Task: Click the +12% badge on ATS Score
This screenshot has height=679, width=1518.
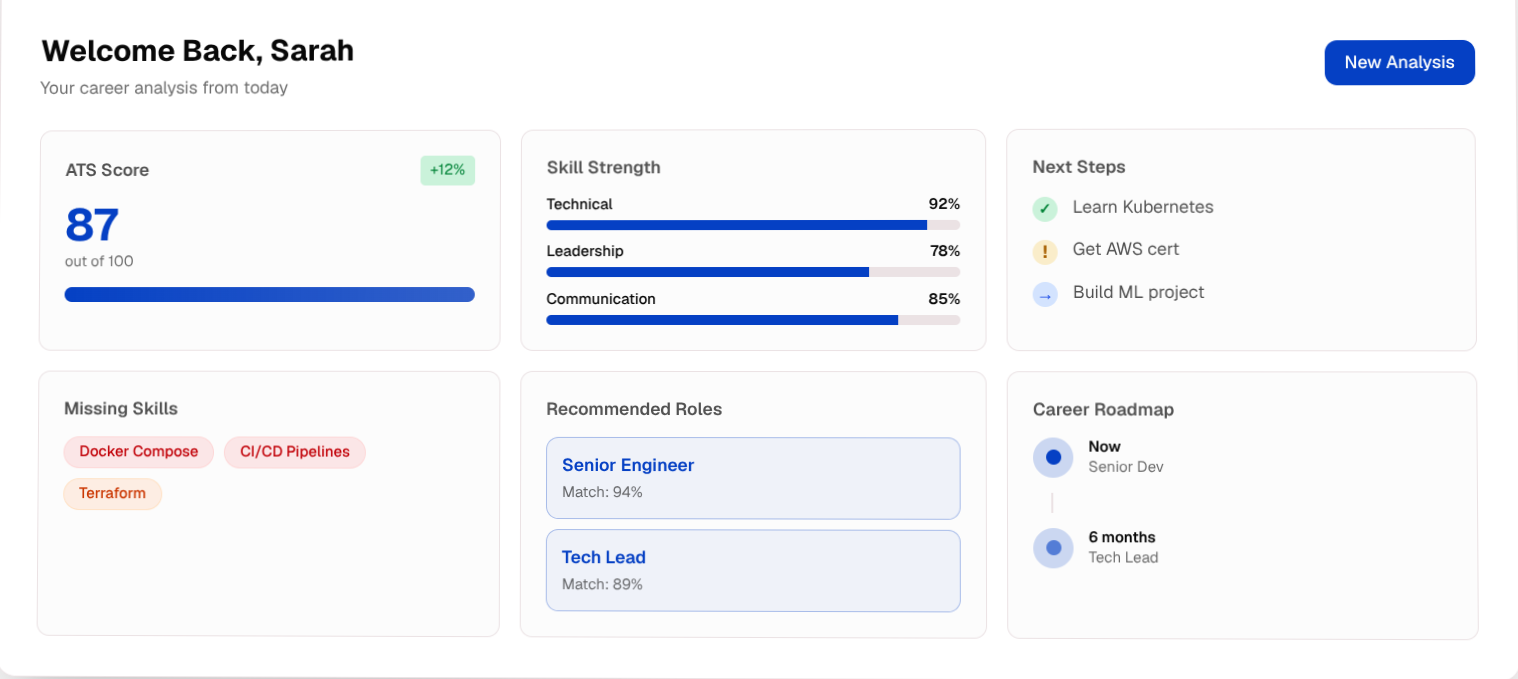Action: (x=447, y=170)
